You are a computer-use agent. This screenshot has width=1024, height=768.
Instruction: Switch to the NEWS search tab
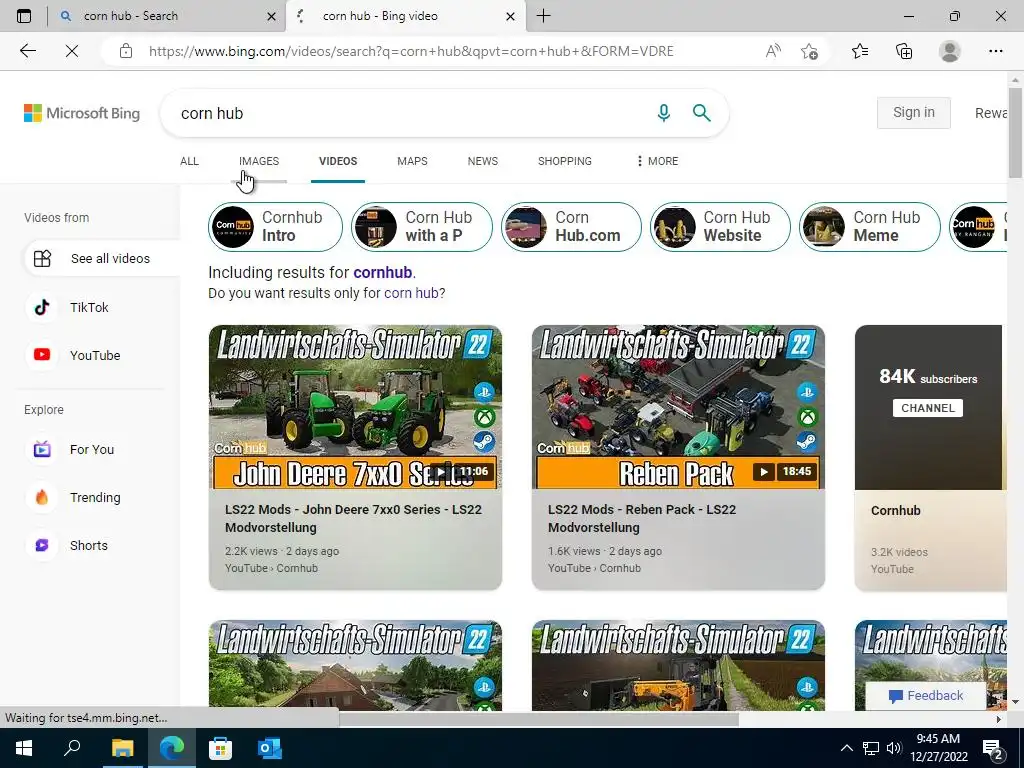[x=483, y=161]
